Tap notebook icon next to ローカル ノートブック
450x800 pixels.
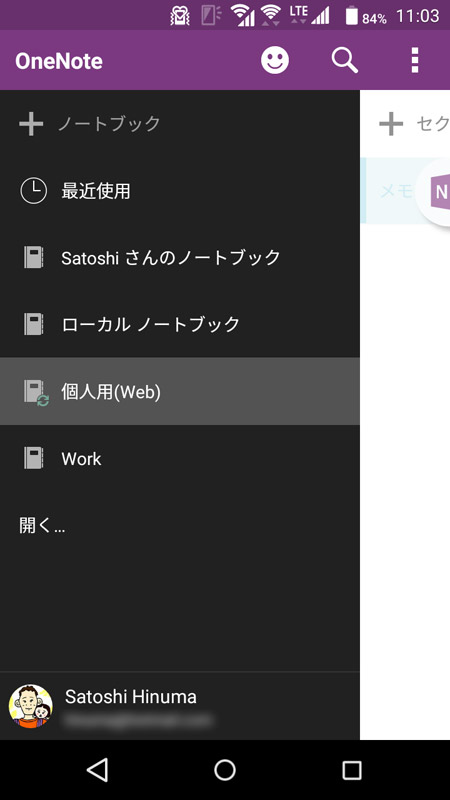(x=34, y=324)
